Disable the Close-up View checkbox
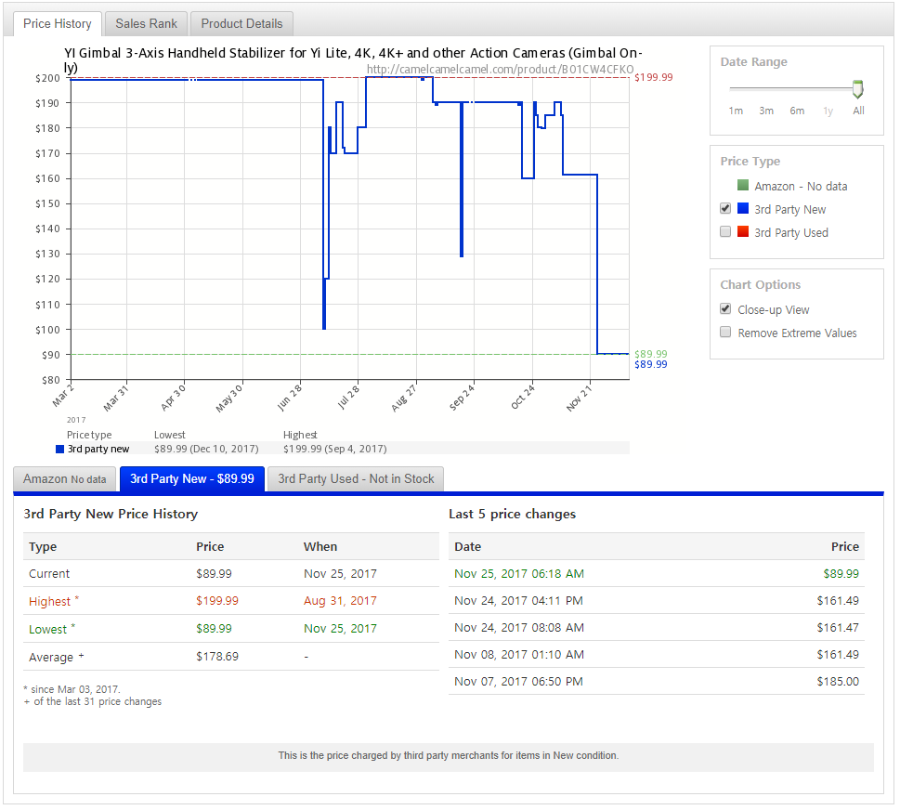900x810 pixels. pos(726,309)
